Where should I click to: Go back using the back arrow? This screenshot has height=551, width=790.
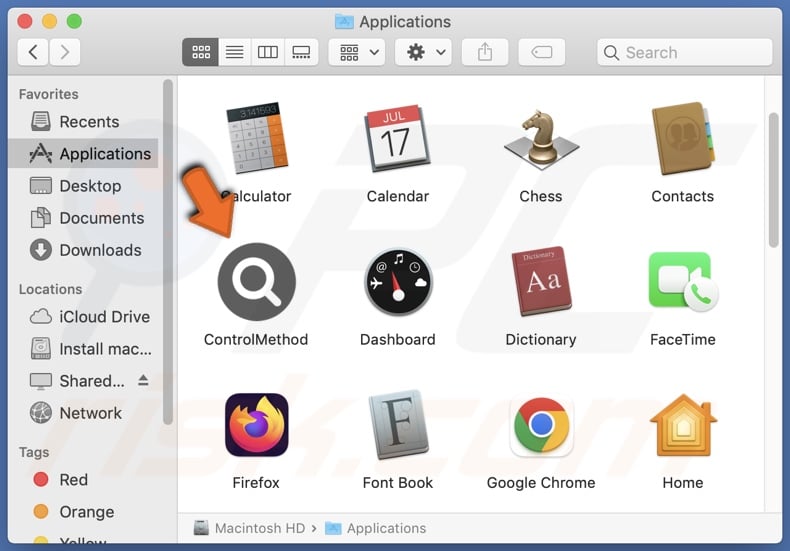(33, 52)
